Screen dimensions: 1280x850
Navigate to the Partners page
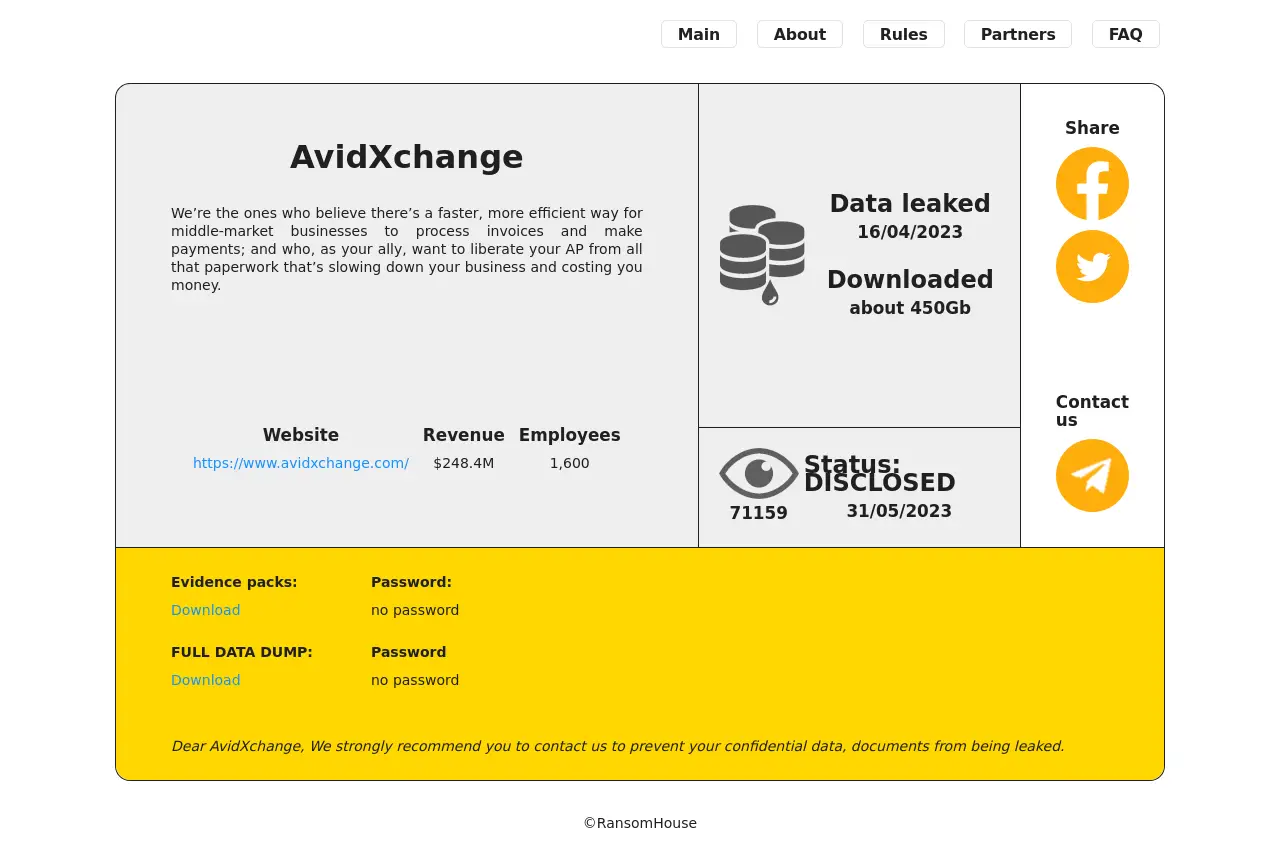[1017, 34]
